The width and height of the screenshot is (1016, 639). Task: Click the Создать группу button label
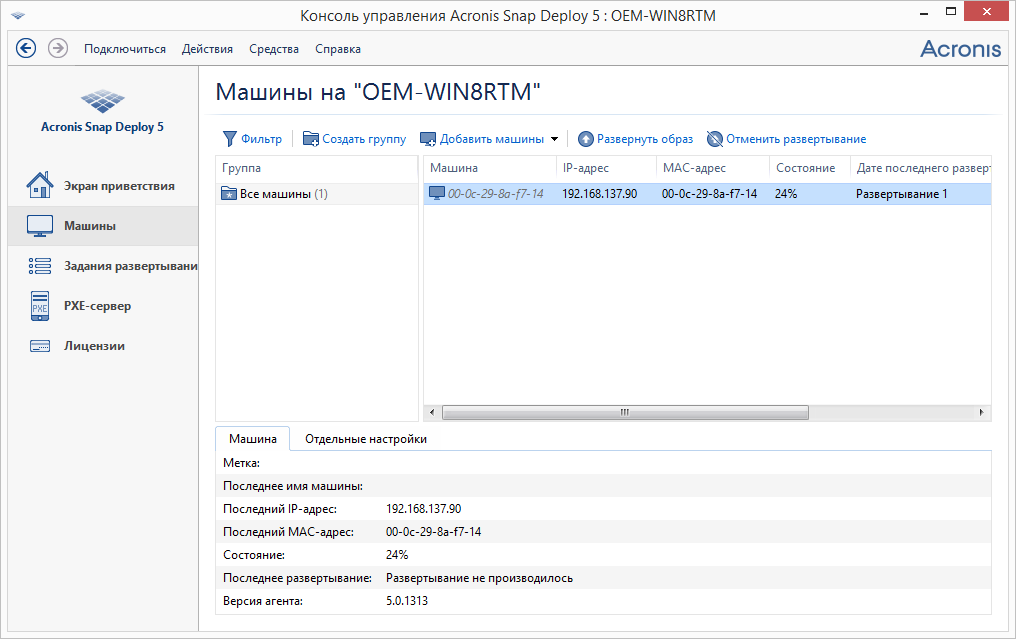coord(364,139)
